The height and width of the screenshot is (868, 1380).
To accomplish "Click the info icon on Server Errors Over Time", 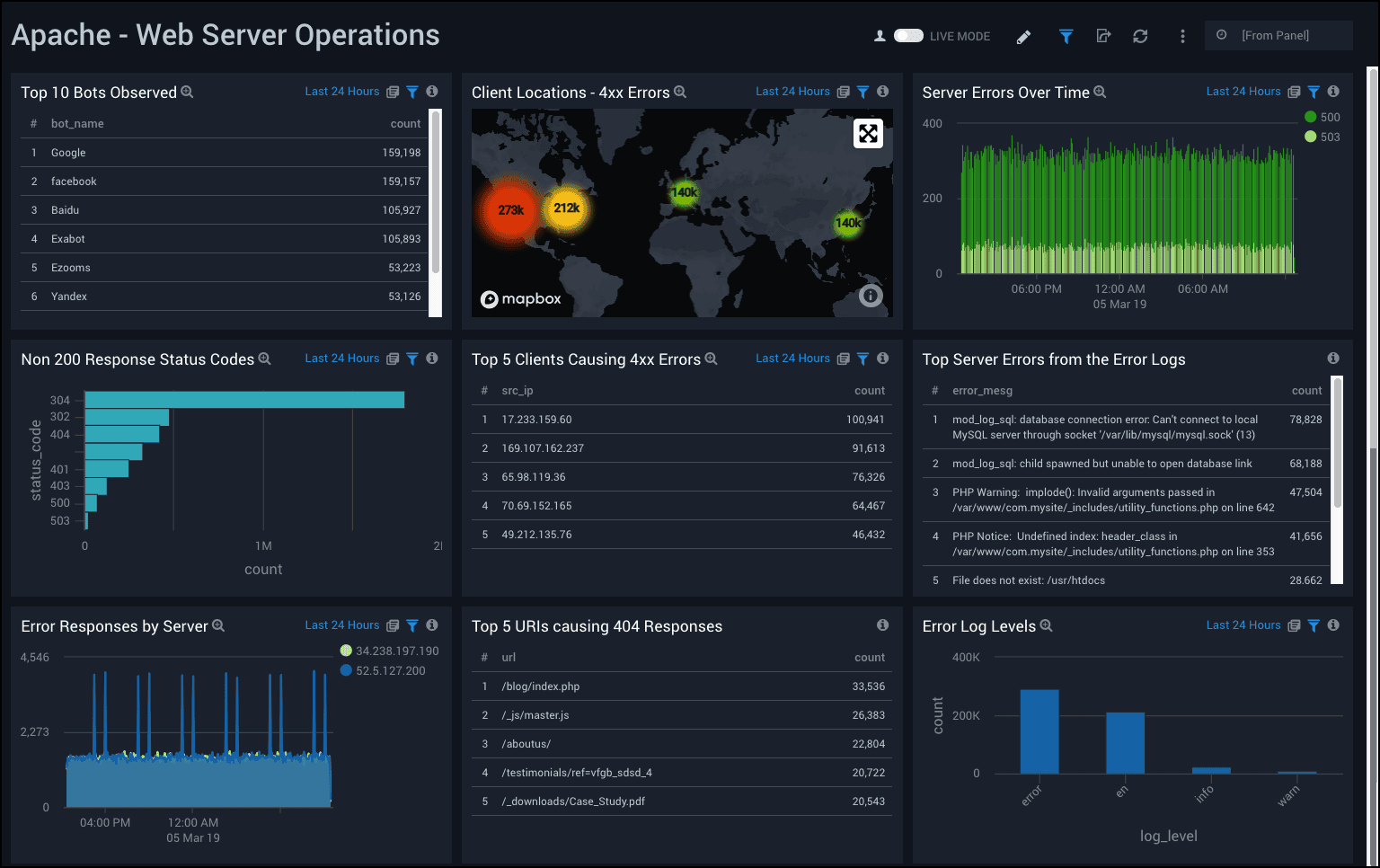I will pos(1333,91).
